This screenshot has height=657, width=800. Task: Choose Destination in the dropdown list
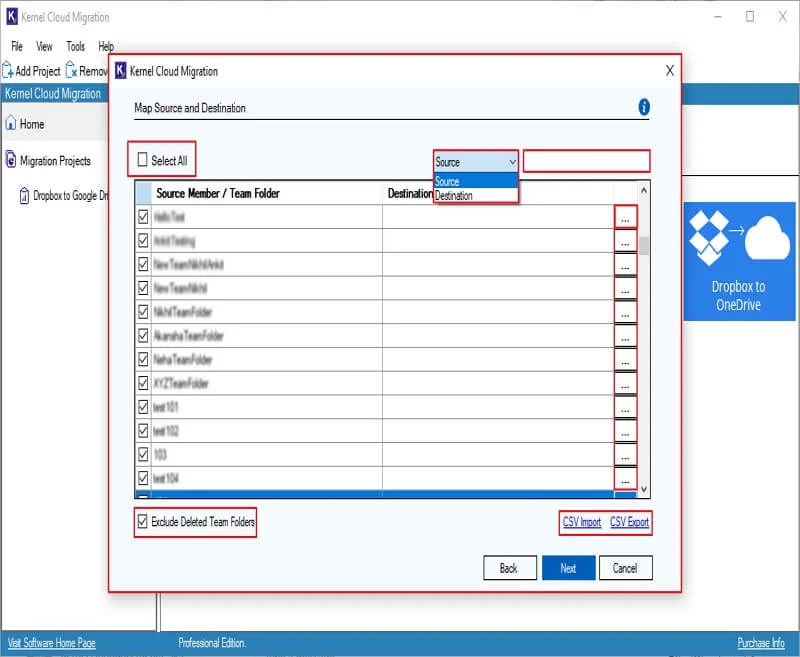coord(476,195)
